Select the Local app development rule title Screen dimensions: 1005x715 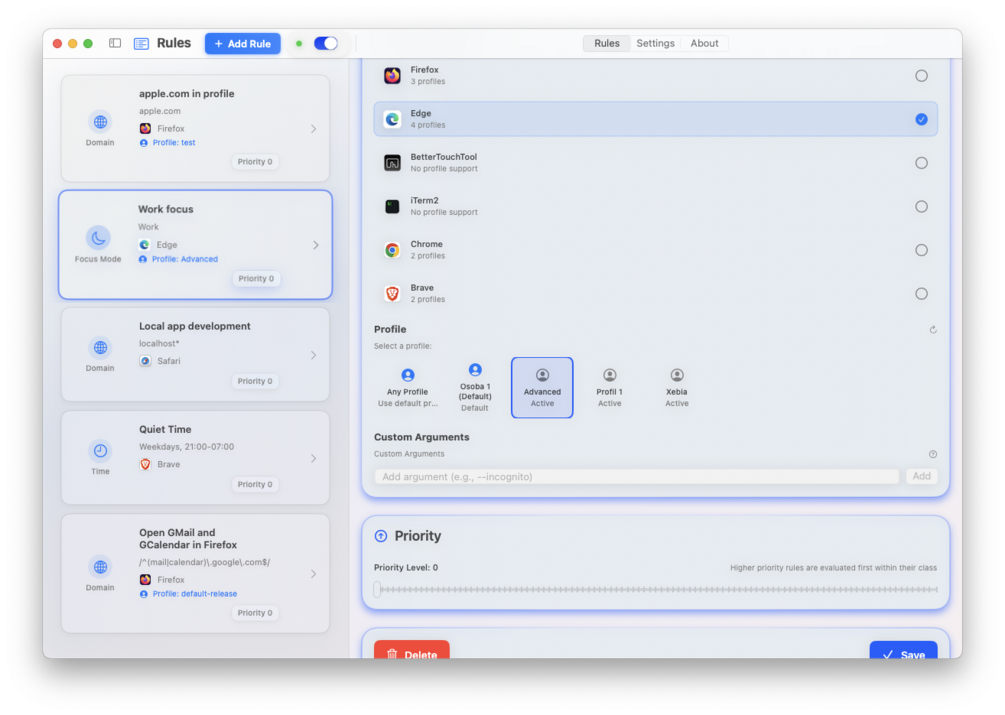pos(195,326)
